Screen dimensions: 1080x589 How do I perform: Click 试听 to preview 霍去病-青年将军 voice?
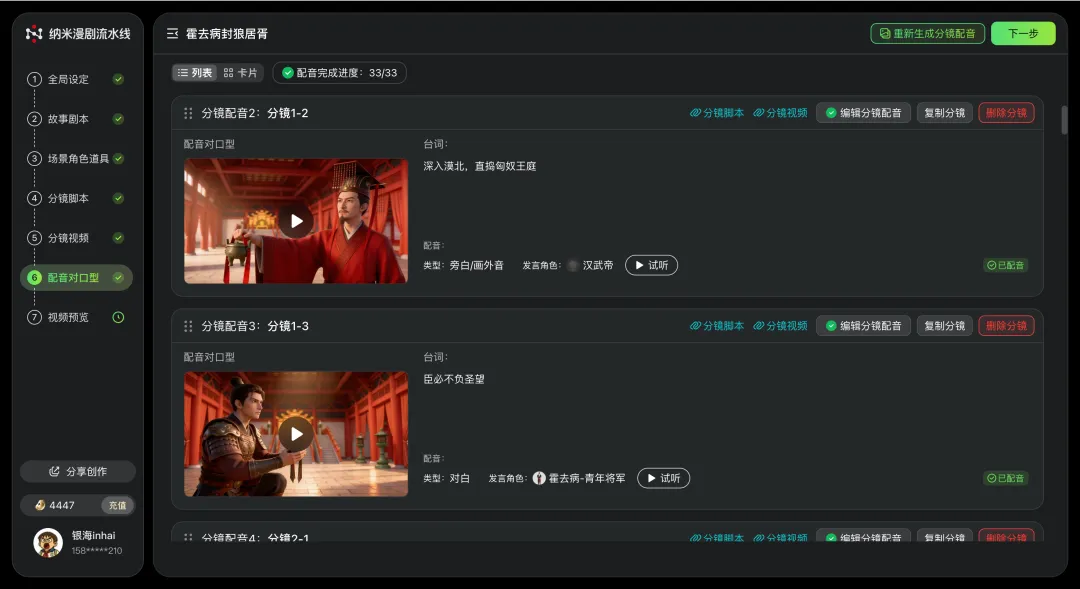tap(664, 478)
